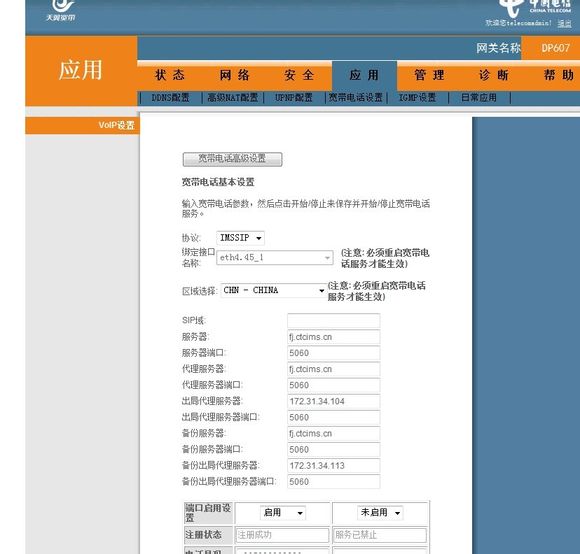Click the 代理服务器 field
The width and height of the screenshot is (580, 554).
[x=334, y=369]
